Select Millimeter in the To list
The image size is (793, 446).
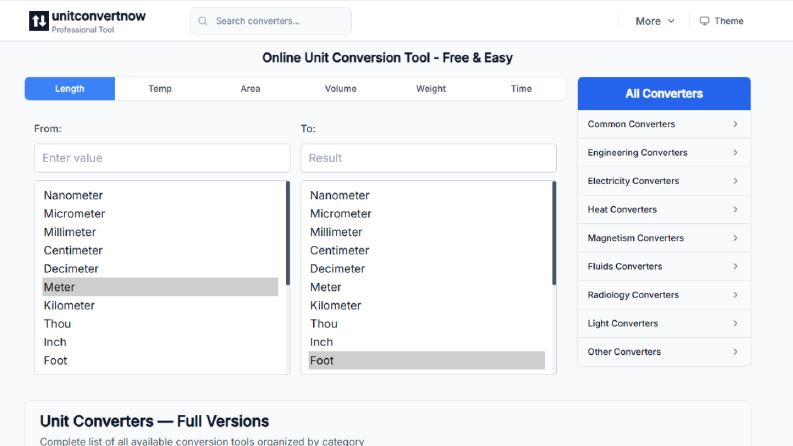(x=427, y=232)
